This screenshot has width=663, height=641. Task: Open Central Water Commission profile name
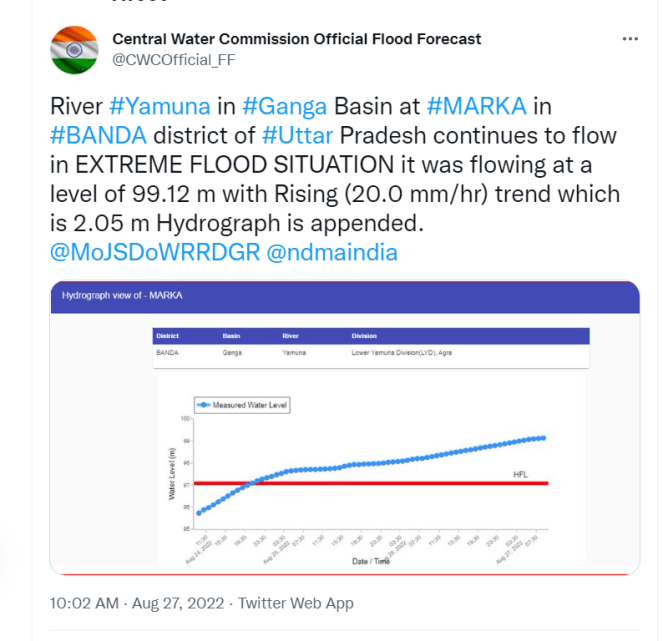[x=296, y=39]
